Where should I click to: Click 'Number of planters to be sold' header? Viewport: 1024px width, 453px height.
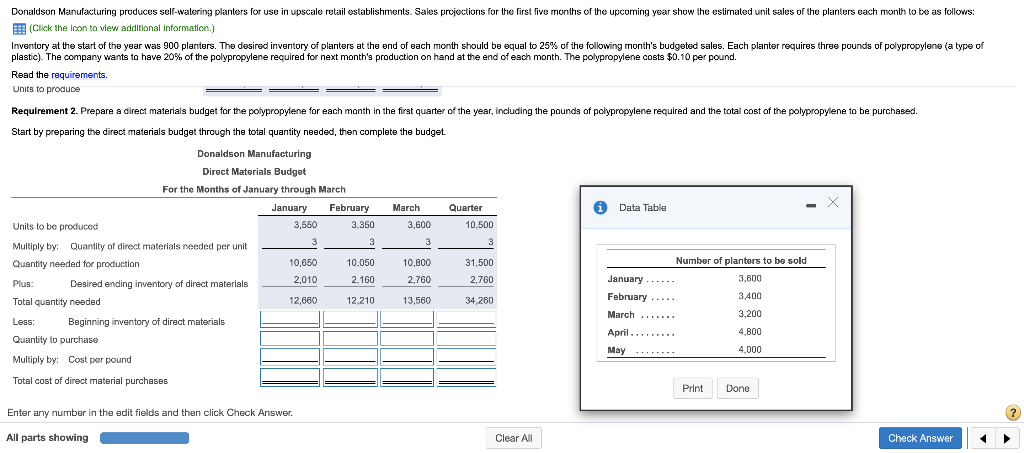[741, 260]
